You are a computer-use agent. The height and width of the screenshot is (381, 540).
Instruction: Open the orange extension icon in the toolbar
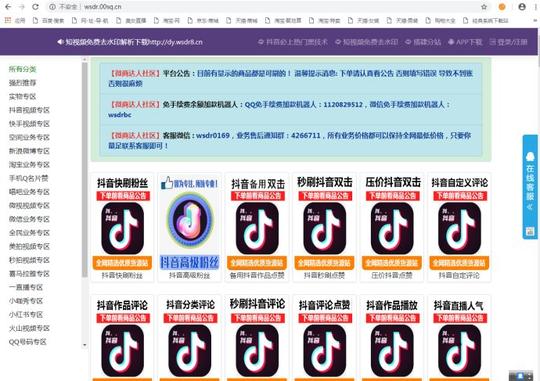point(502,7)
